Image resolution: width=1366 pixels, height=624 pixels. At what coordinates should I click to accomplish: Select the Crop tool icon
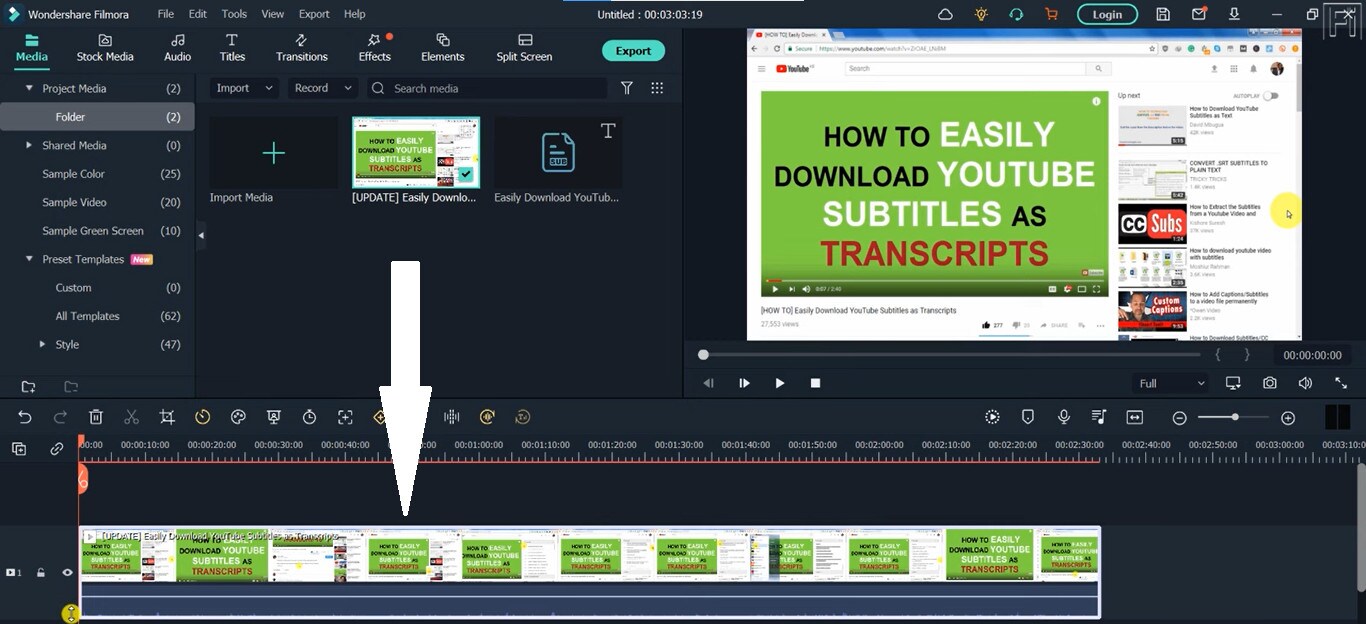[167, 417]
